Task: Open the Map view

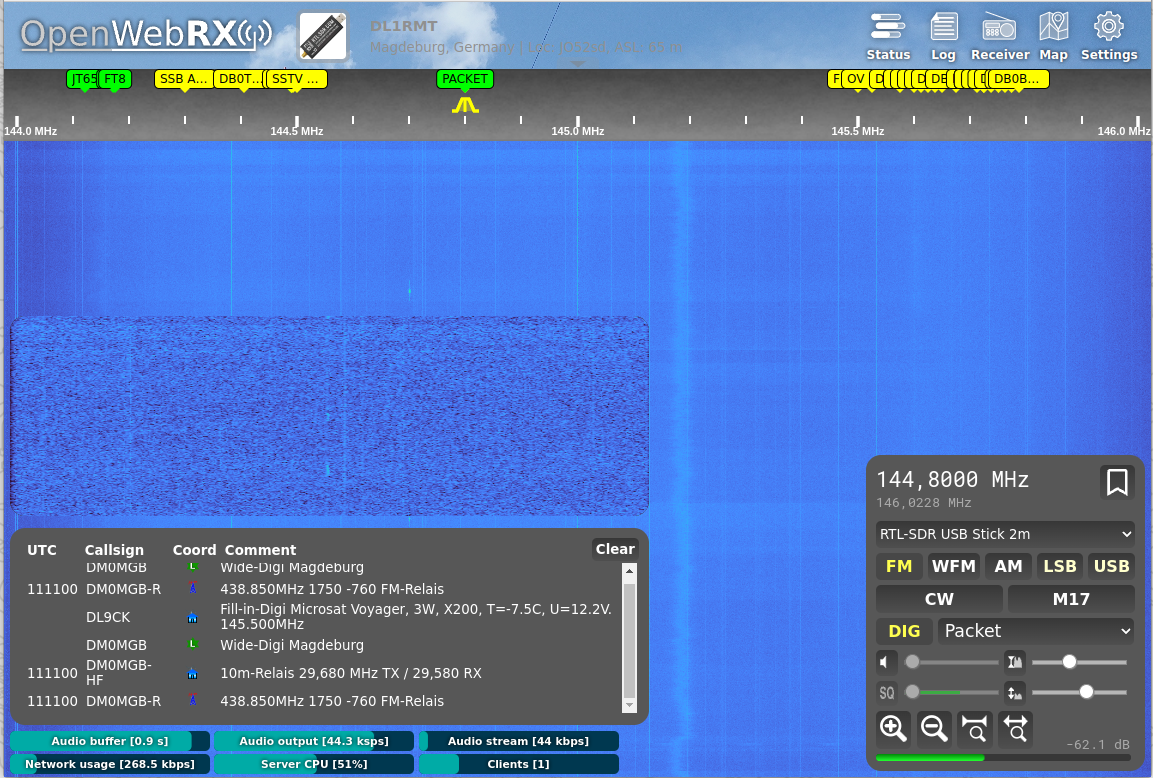Action: pos(1053,36)
